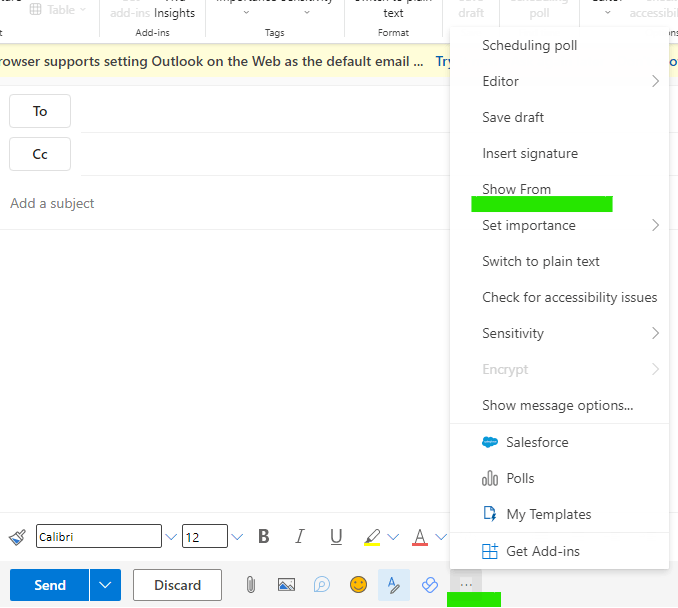The image size is (678, 608).
Task: Open the font size dropdown arrow
Action: (x=237, y=537)
